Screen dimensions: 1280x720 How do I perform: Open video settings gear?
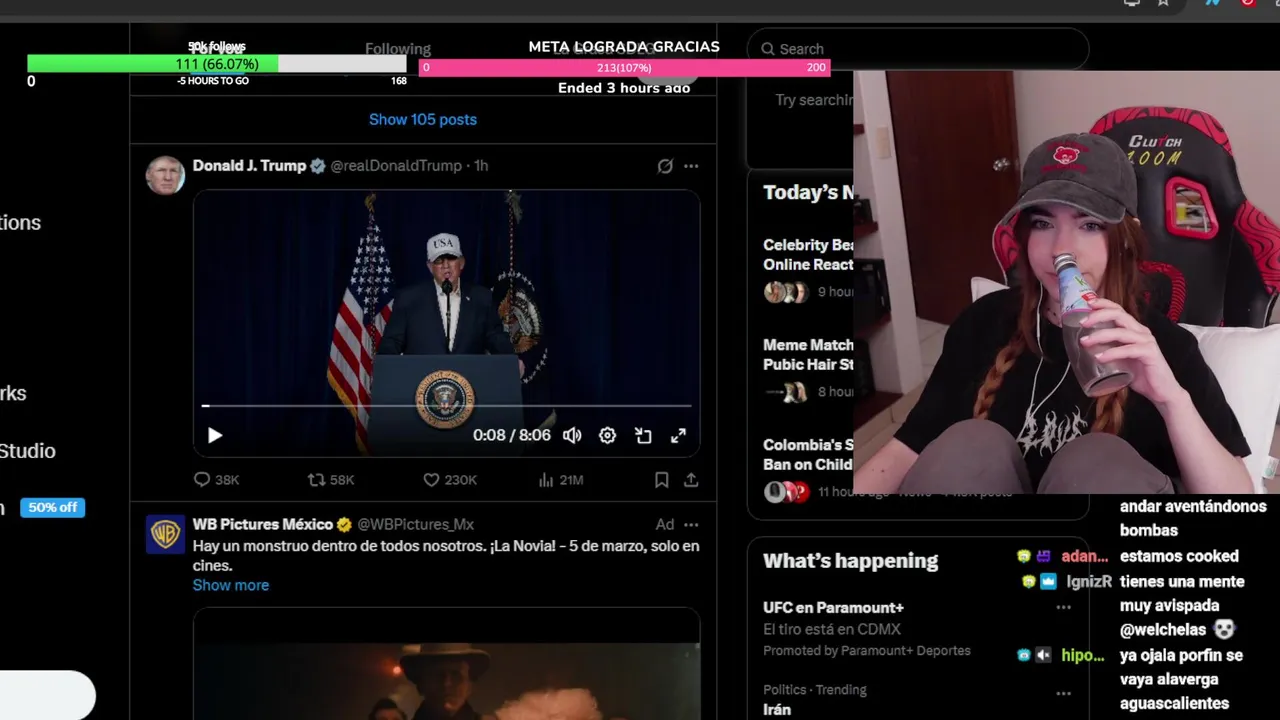click(x=607, y=435)
